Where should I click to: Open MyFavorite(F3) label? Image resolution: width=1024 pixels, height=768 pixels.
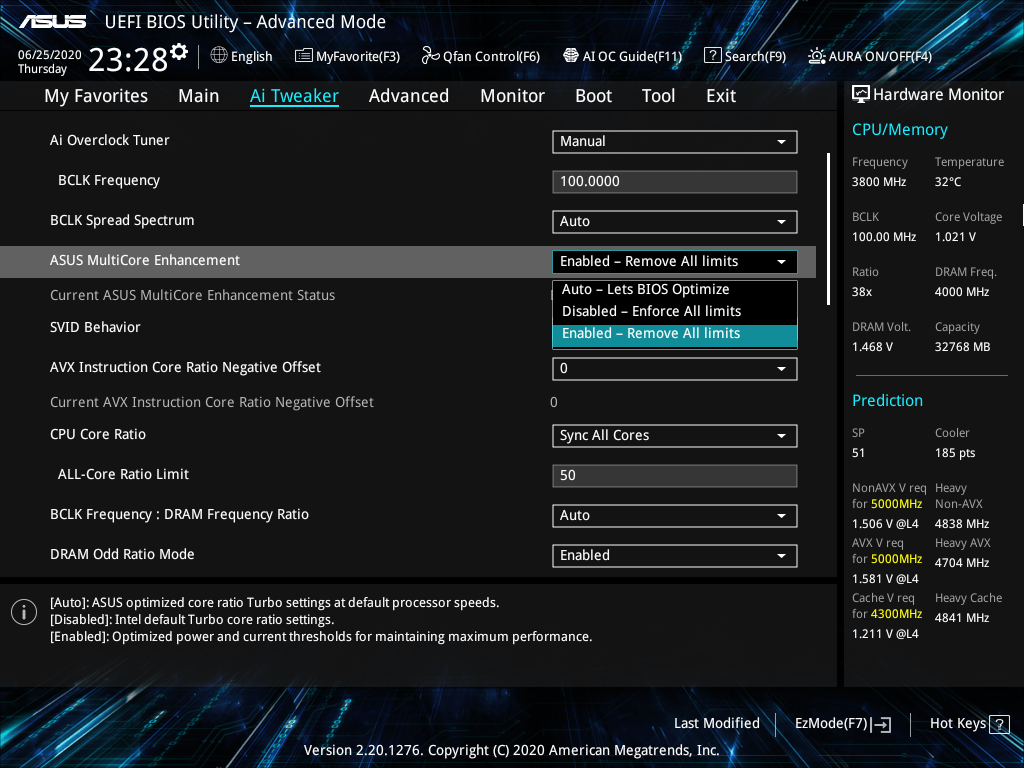(358, 56)
